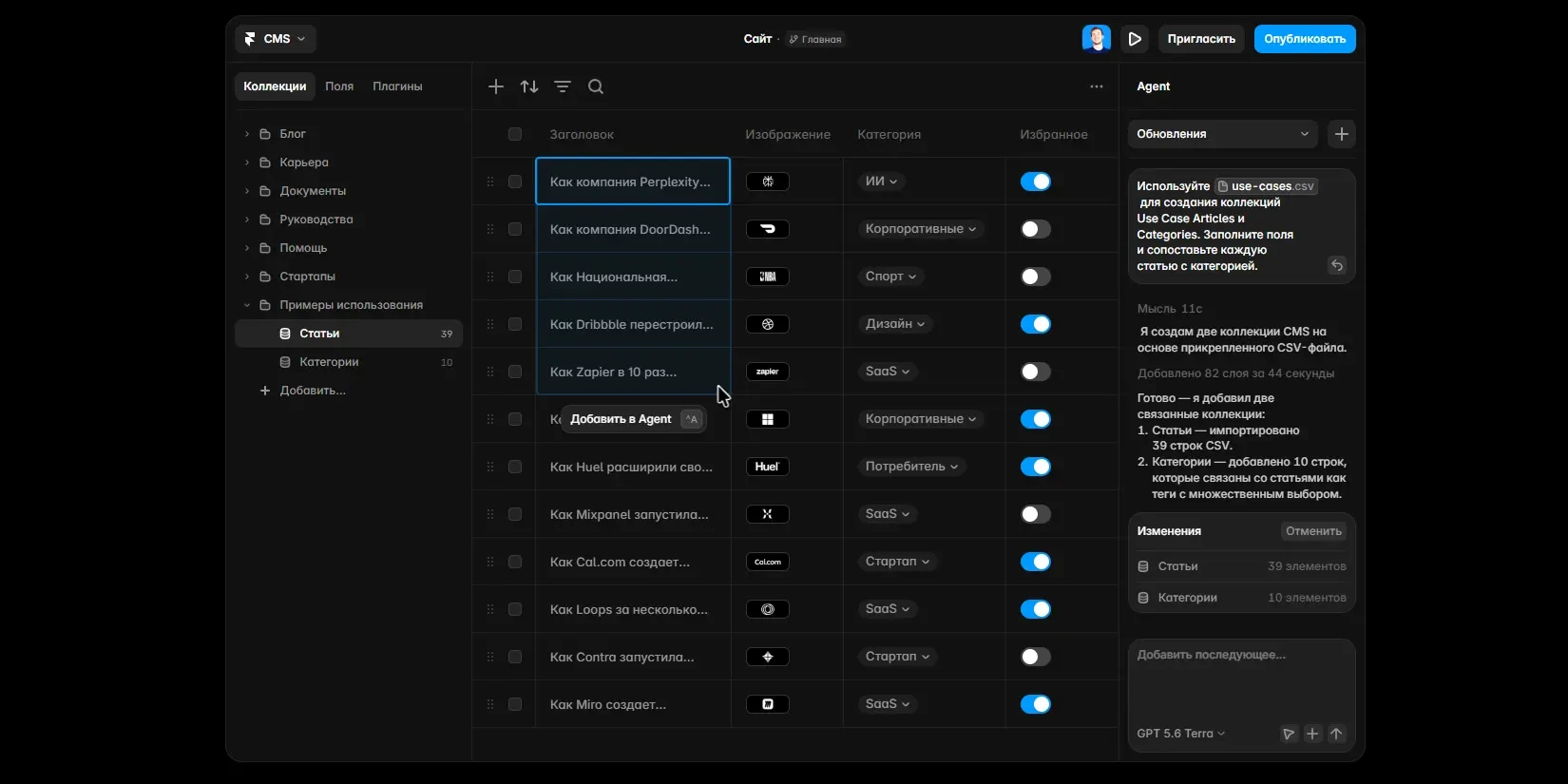Open the user avatar in the top bar
Image resolution: width=1568 pixels, height=784 pixels.
pyautogui.click(x=1097, y=39)
